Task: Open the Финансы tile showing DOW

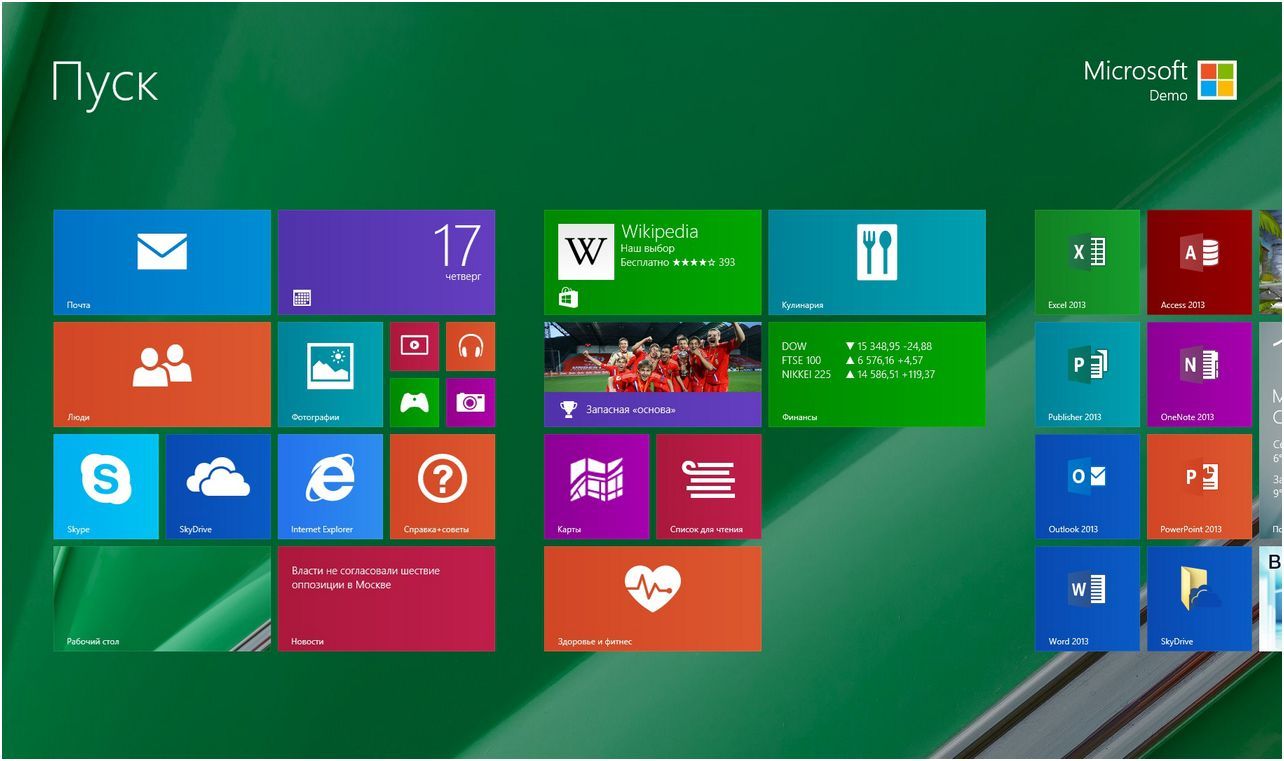Action: point(876,373)
